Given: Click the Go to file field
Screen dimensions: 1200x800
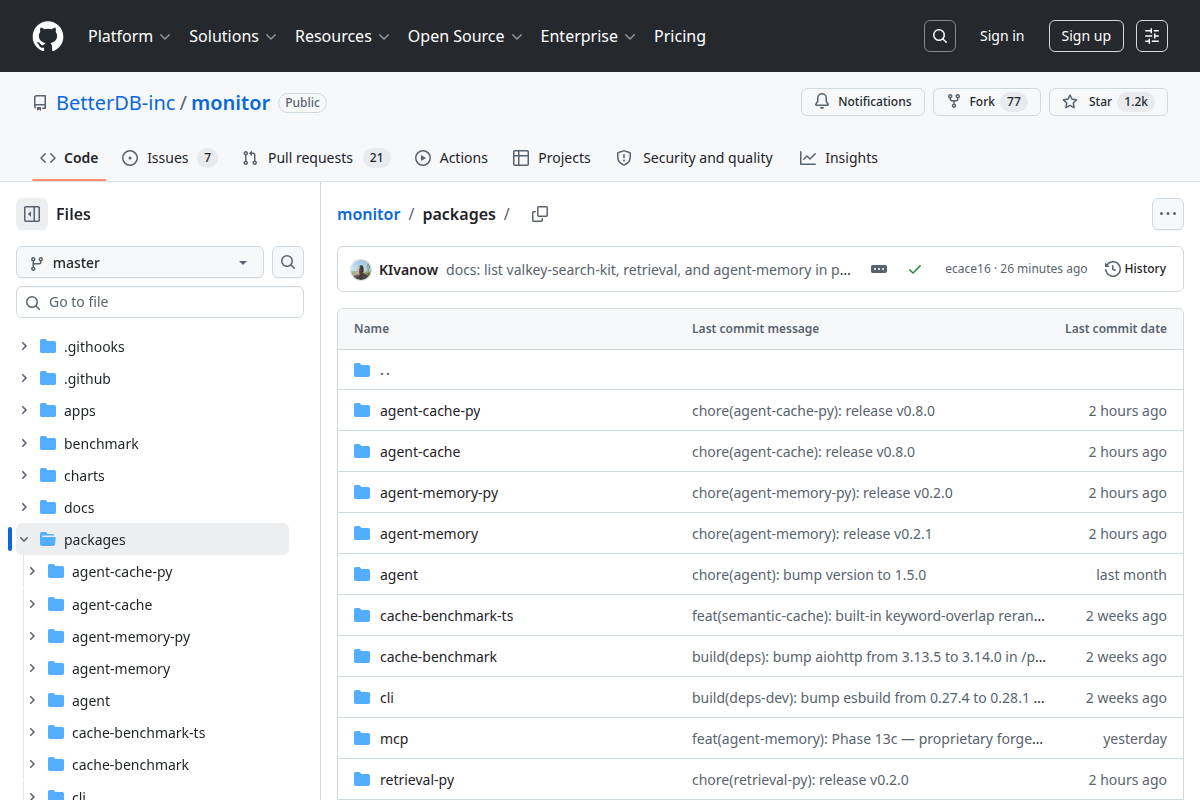Looking at the screenshot, I should tap(160, 302).
